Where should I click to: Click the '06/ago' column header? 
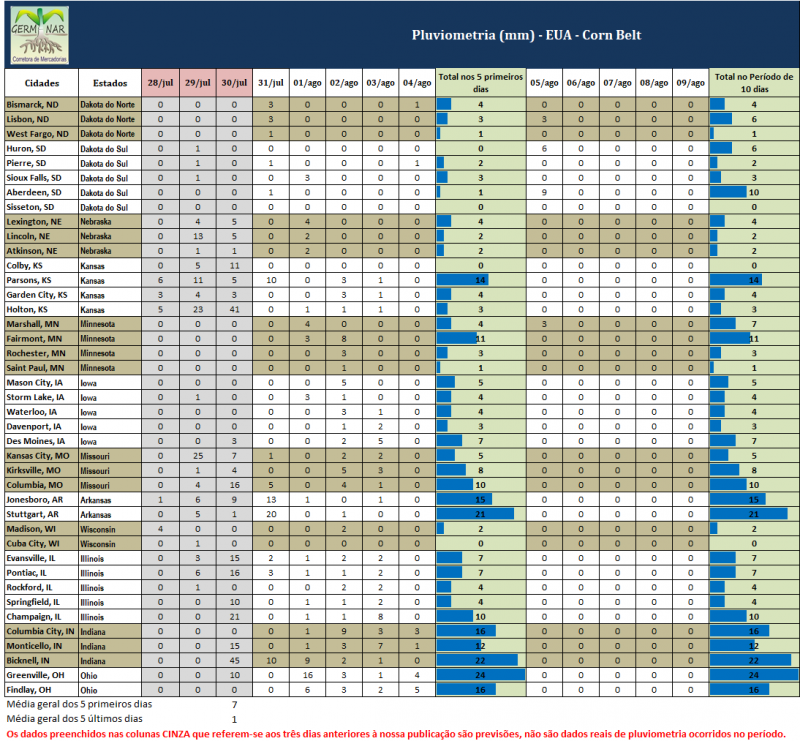(x=581, y=83)
